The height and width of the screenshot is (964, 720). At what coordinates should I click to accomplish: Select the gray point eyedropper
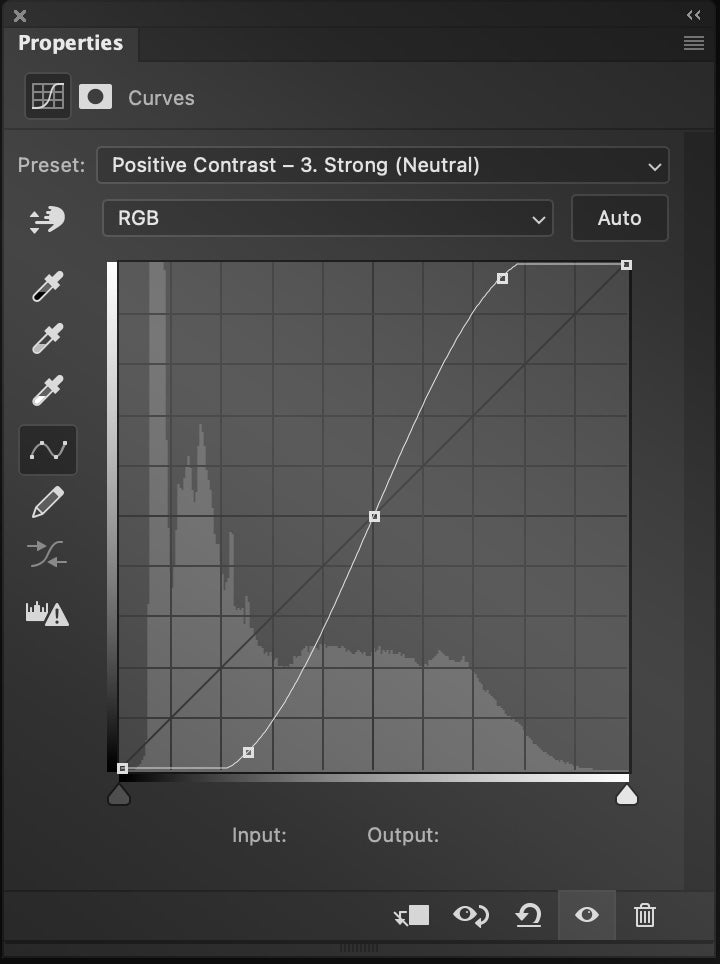pyautogui.click(x=47, y=338)
